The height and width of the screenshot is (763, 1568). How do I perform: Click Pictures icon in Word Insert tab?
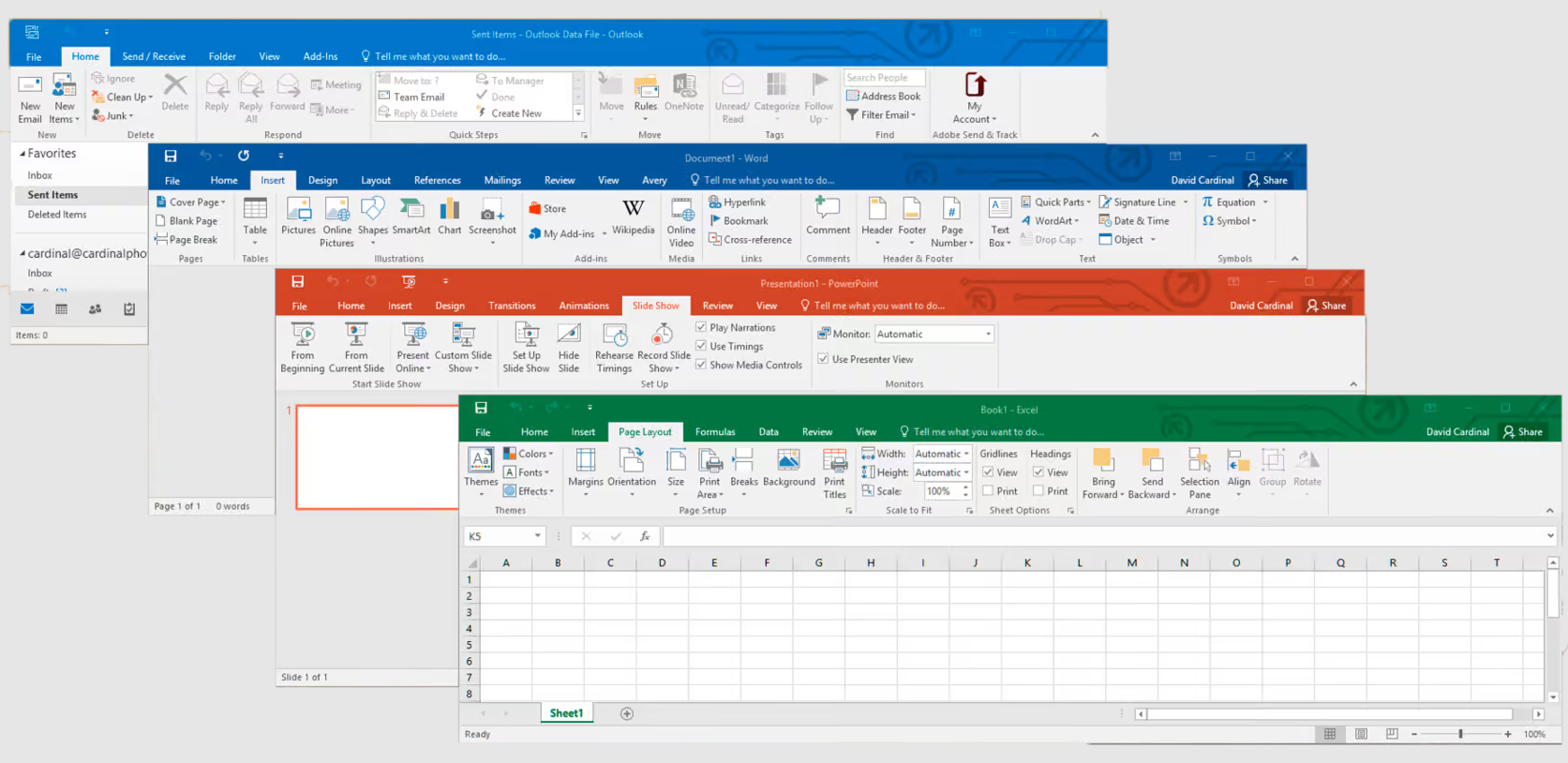298,216
